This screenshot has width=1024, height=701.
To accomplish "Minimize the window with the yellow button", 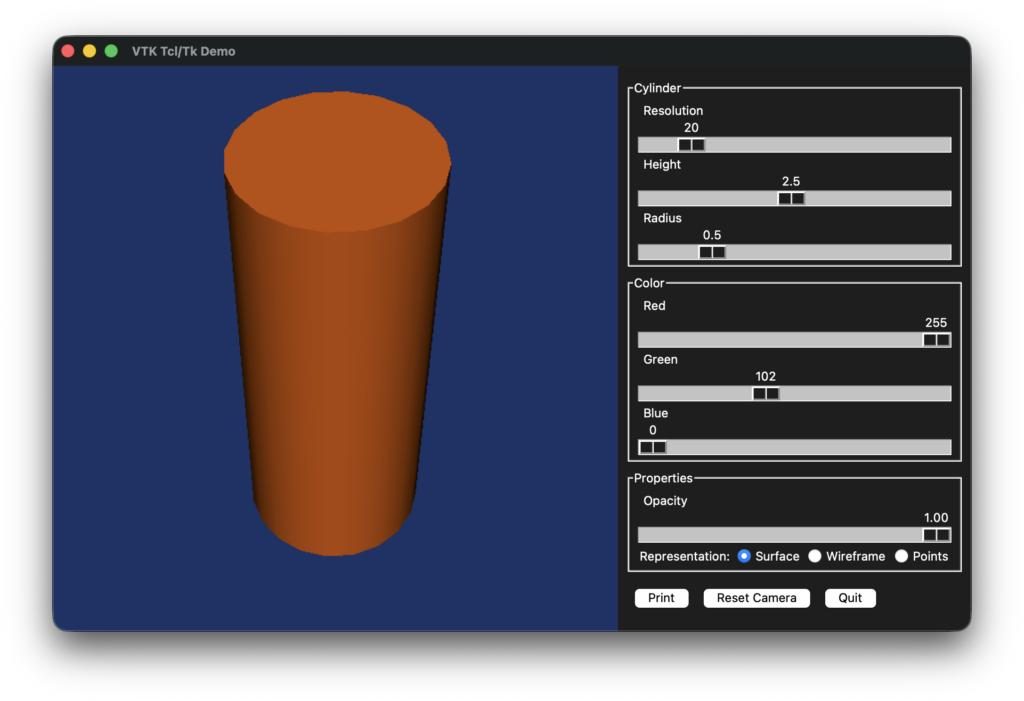I will tap(89, 51).
